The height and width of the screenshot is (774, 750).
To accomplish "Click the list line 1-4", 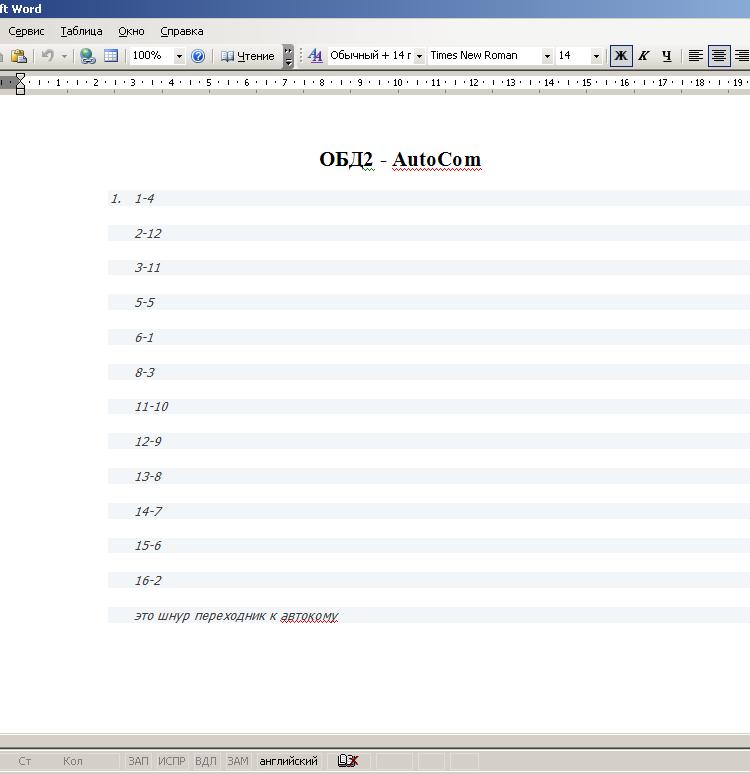I will point(144,198).
